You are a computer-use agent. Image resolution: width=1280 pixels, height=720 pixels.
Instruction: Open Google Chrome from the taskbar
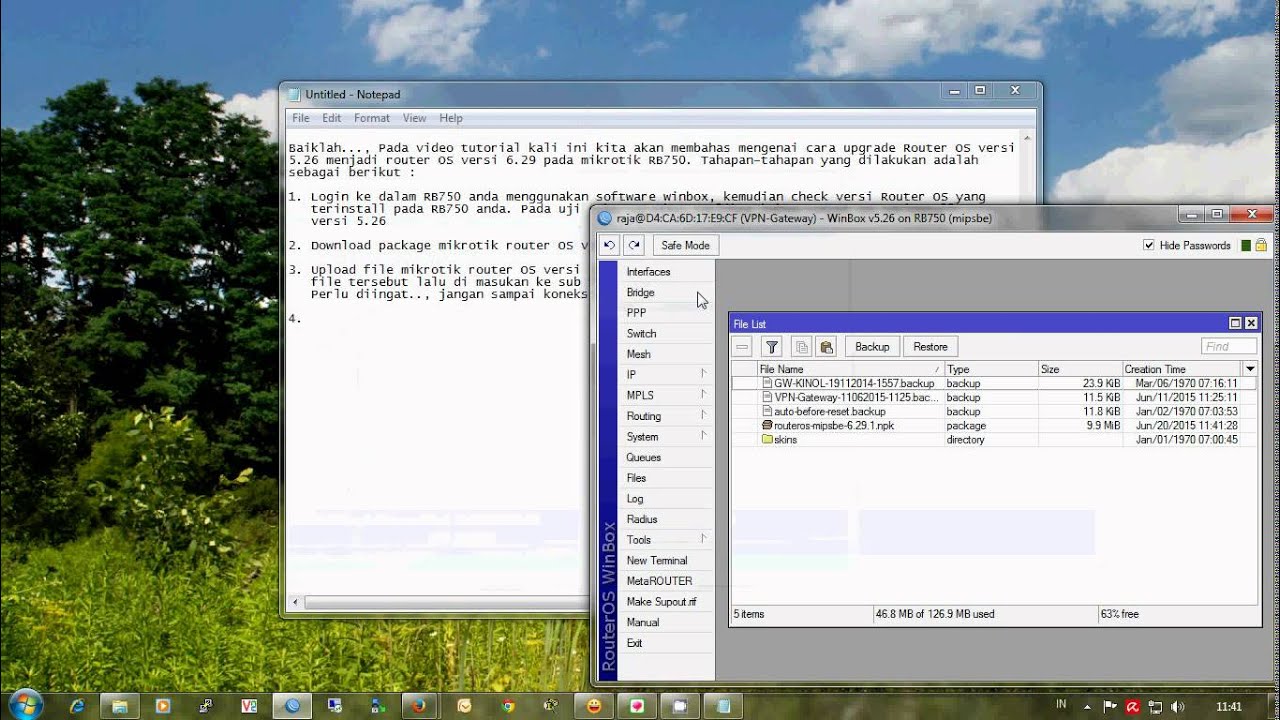(508, 706)
